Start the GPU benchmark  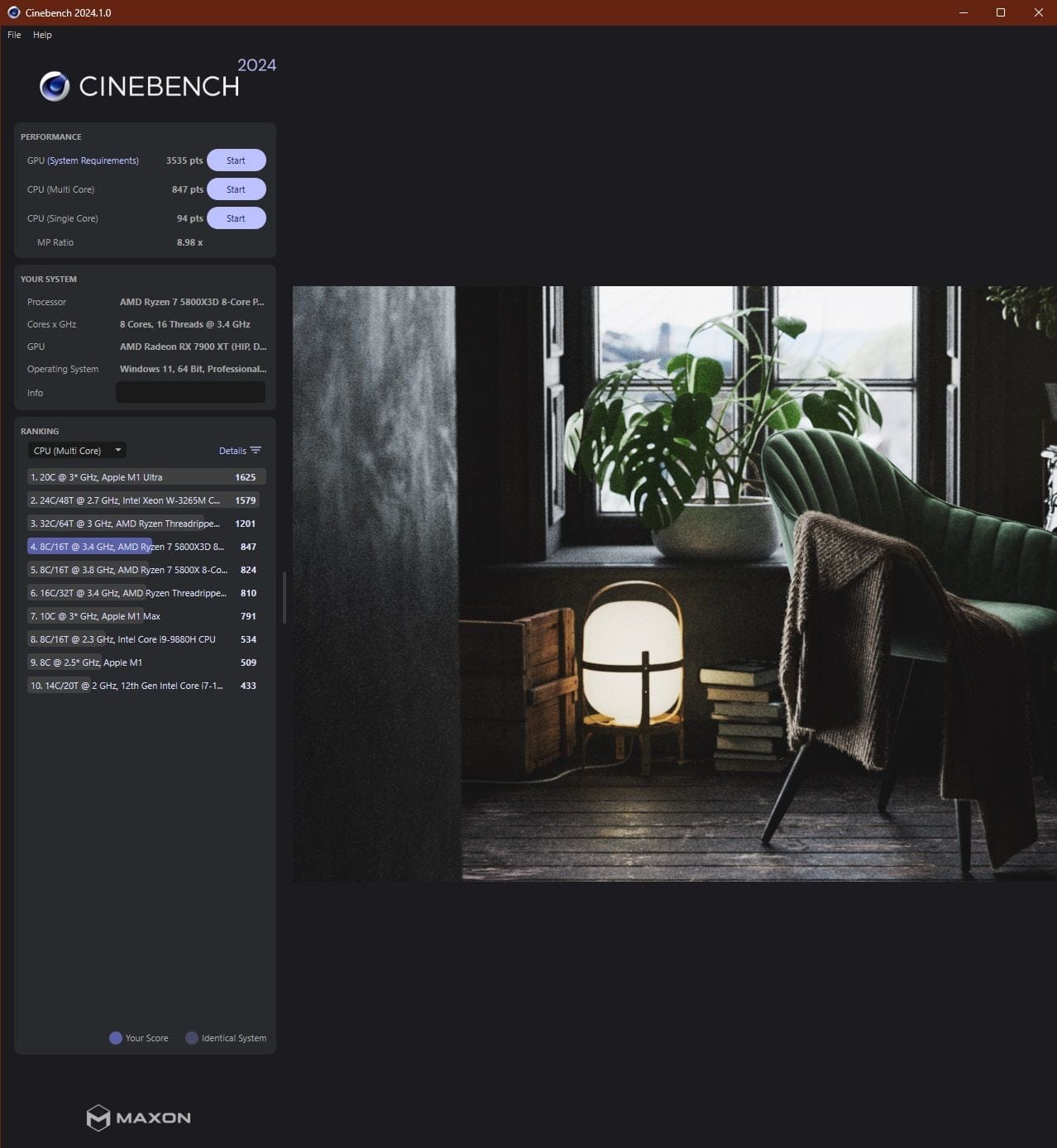click(236, 160)
